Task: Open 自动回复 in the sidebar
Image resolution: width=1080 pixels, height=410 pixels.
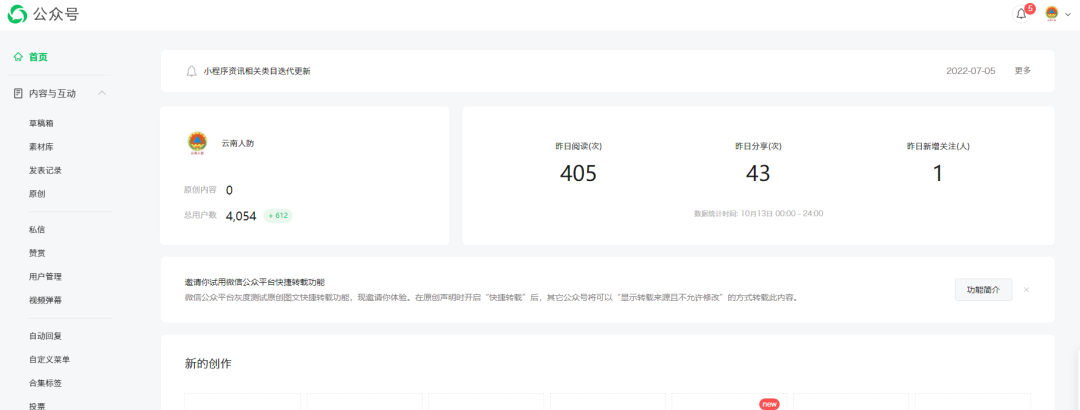Action: [x=45, y=336]
